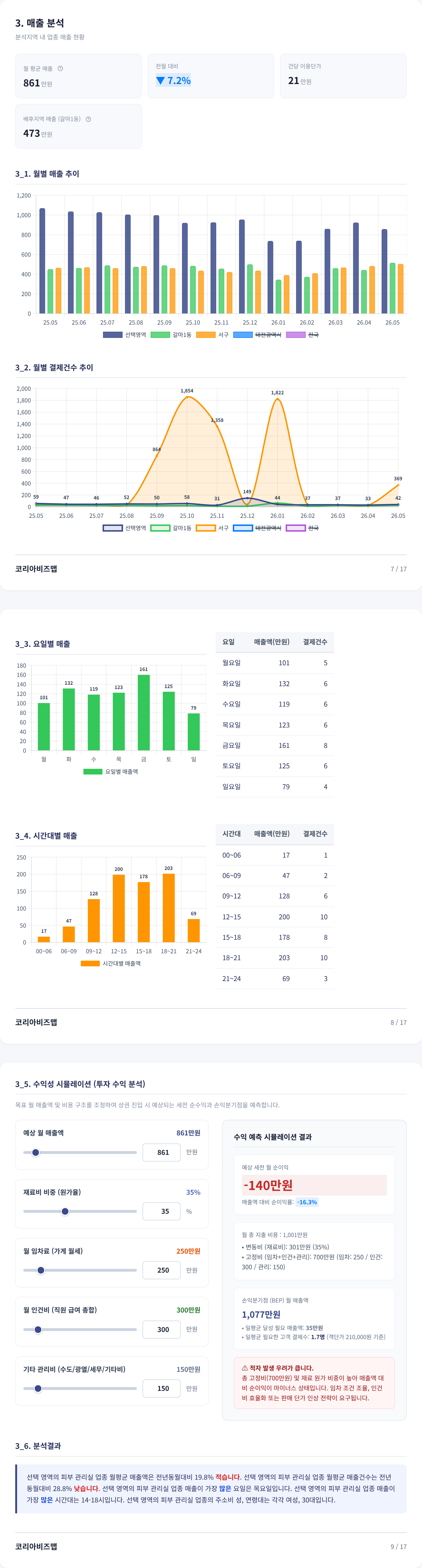The height and width of the screenshot is (1568, 422).
Task: Focus the 월 인건비 input showing 300
Action: [161, 1329]
